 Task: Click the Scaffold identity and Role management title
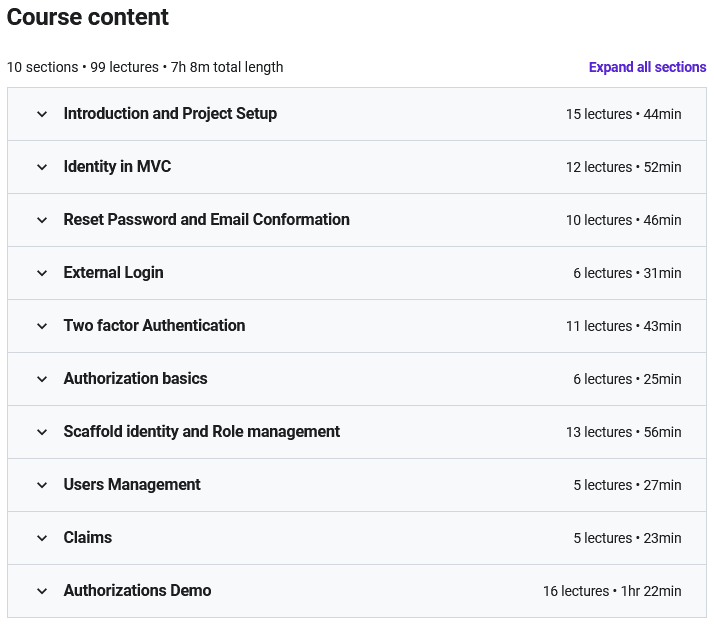(202, 431)
